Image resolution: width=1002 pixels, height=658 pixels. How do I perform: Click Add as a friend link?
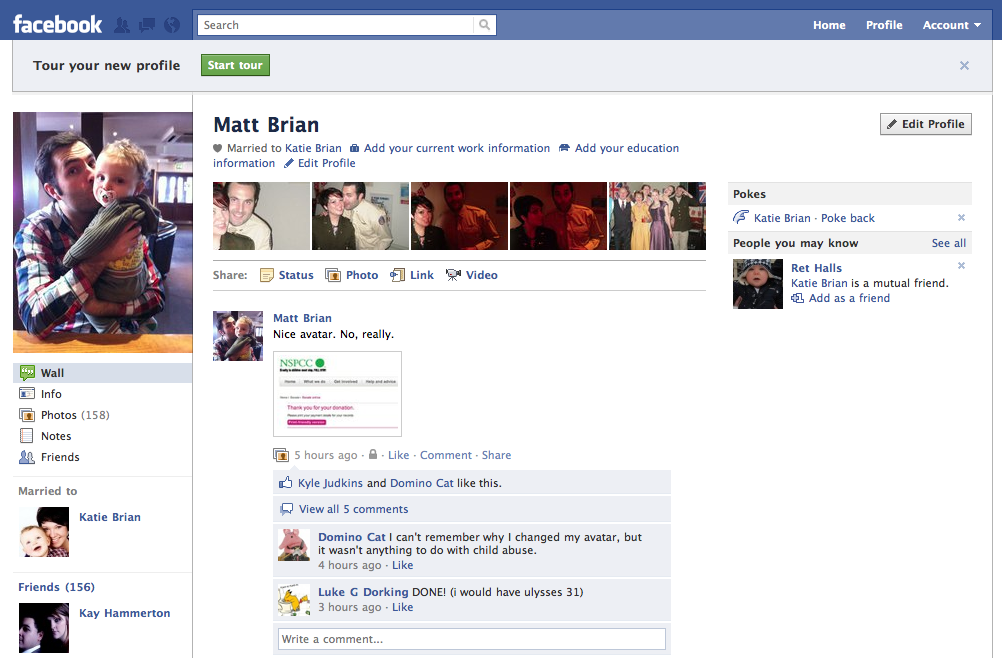pyautogui.click(x=849, y=298)
